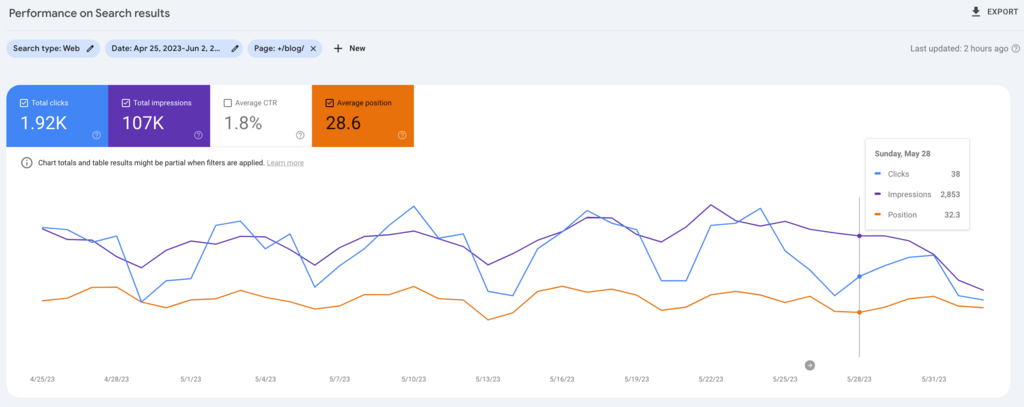
Task: Open the Page: +/blog/ filter chip
Action: tap(279, 48)
